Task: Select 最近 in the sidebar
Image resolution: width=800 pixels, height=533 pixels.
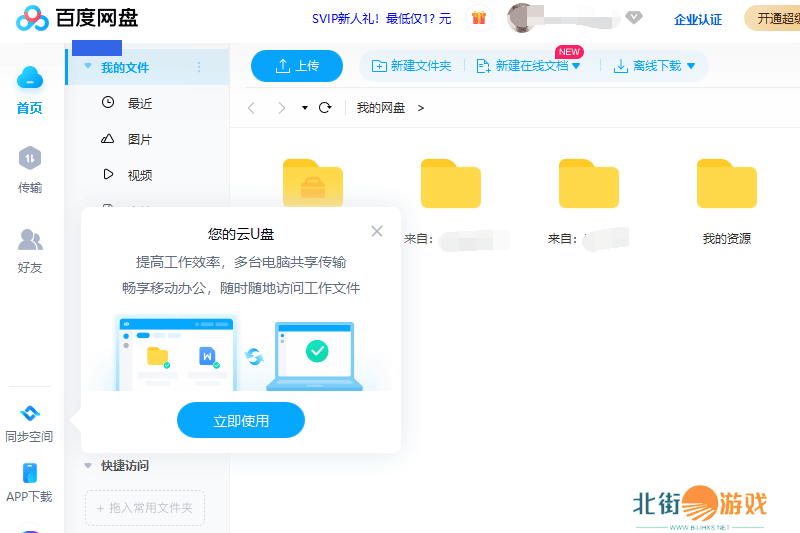Action: click(139, 103)
